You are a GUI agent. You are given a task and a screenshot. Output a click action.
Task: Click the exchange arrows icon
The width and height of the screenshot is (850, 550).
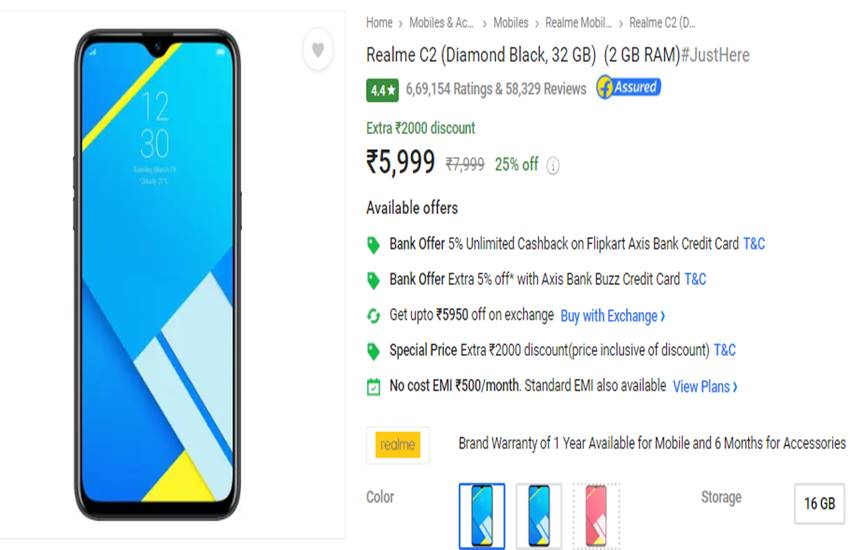click(x=374, y=315)
